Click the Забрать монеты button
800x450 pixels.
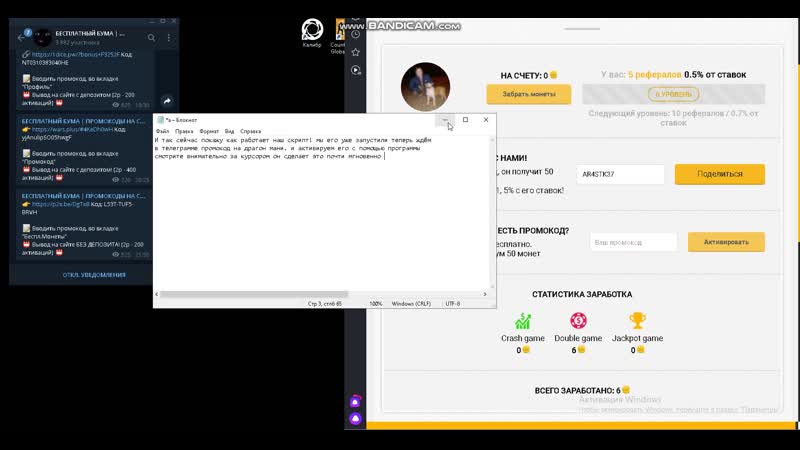[529, 94]
